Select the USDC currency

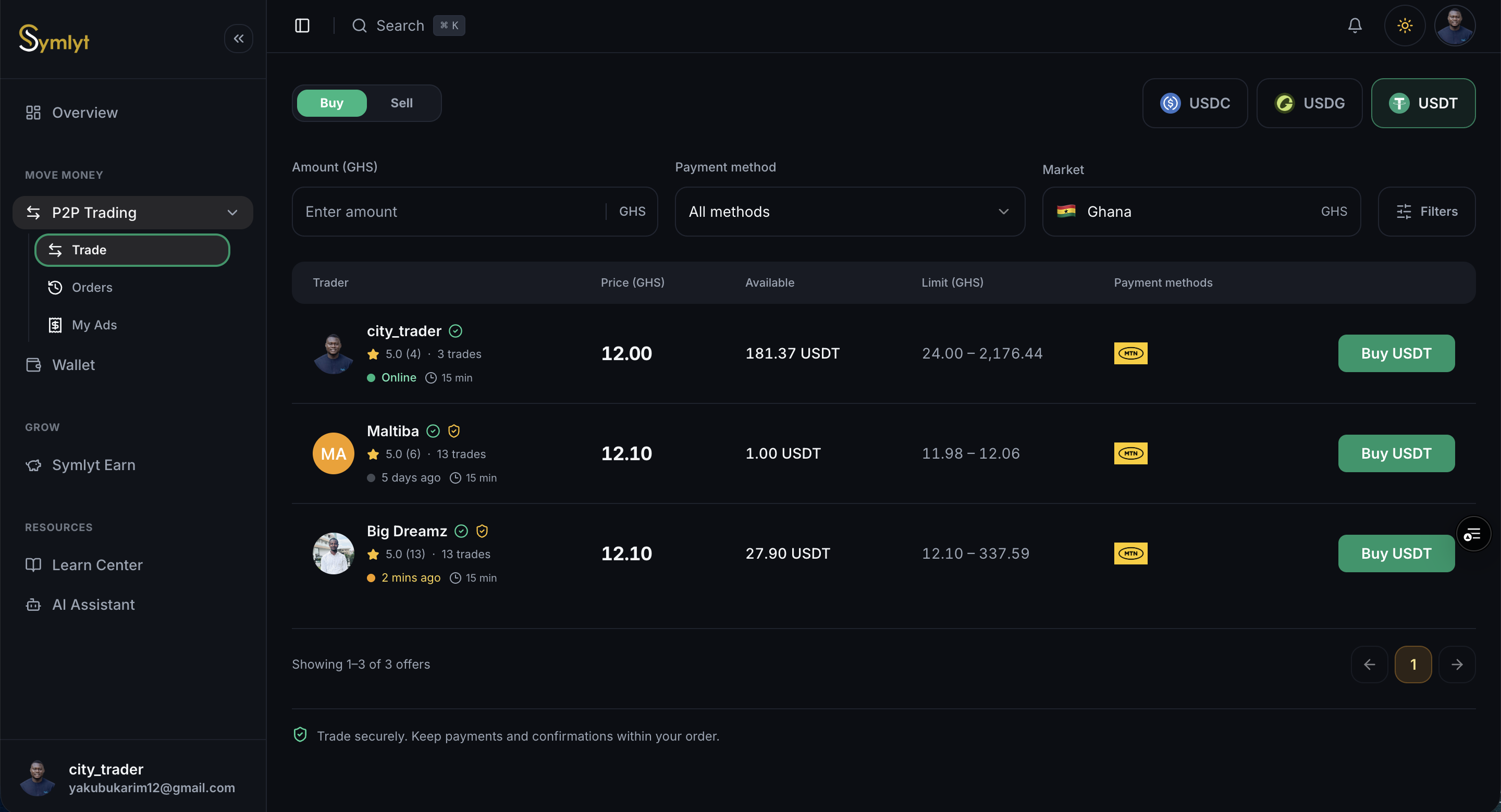click(1195, 103)
